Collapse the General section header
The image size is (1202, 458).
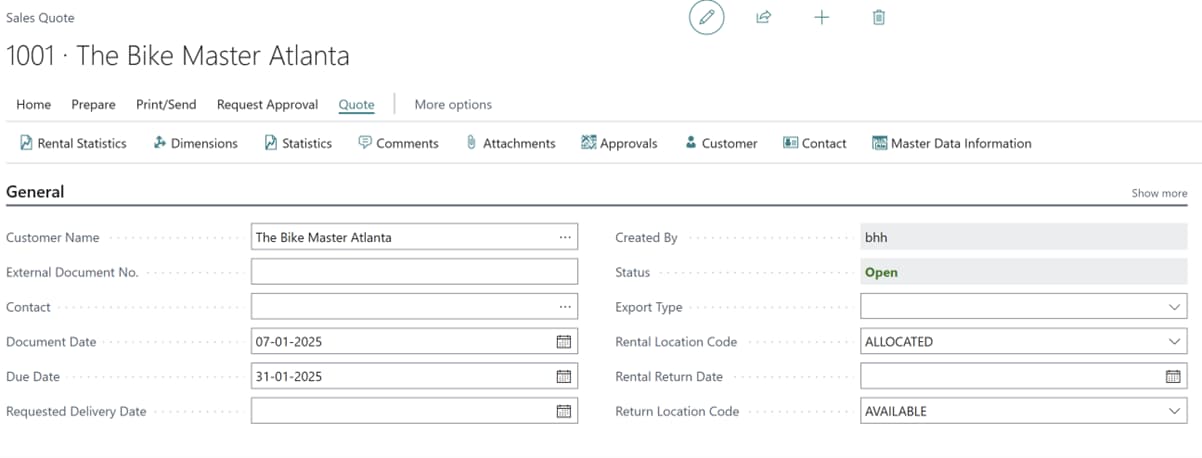click(x=35, y=192)
